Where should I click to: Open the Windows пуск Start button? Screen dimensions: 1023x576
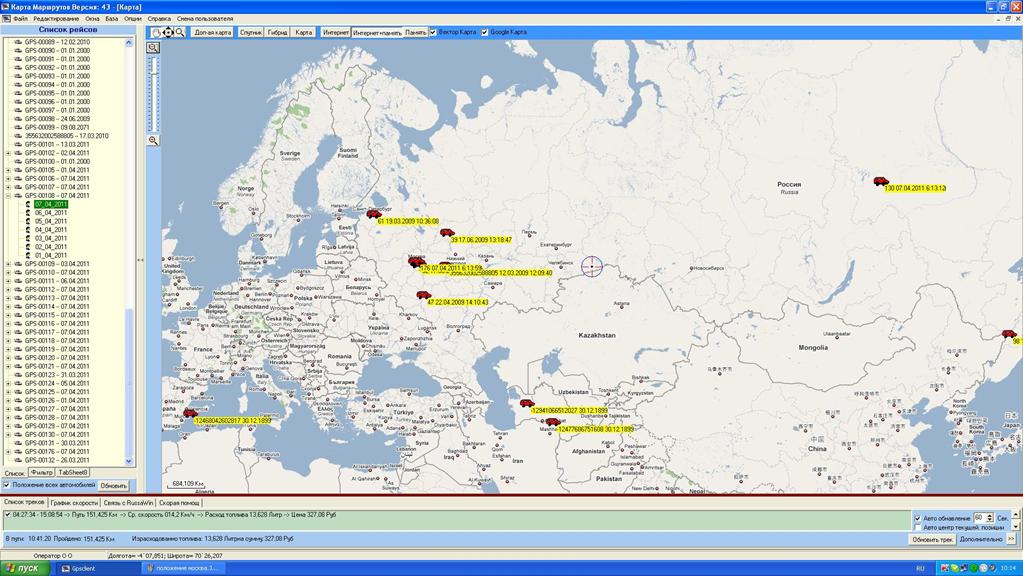coord(24,568)
